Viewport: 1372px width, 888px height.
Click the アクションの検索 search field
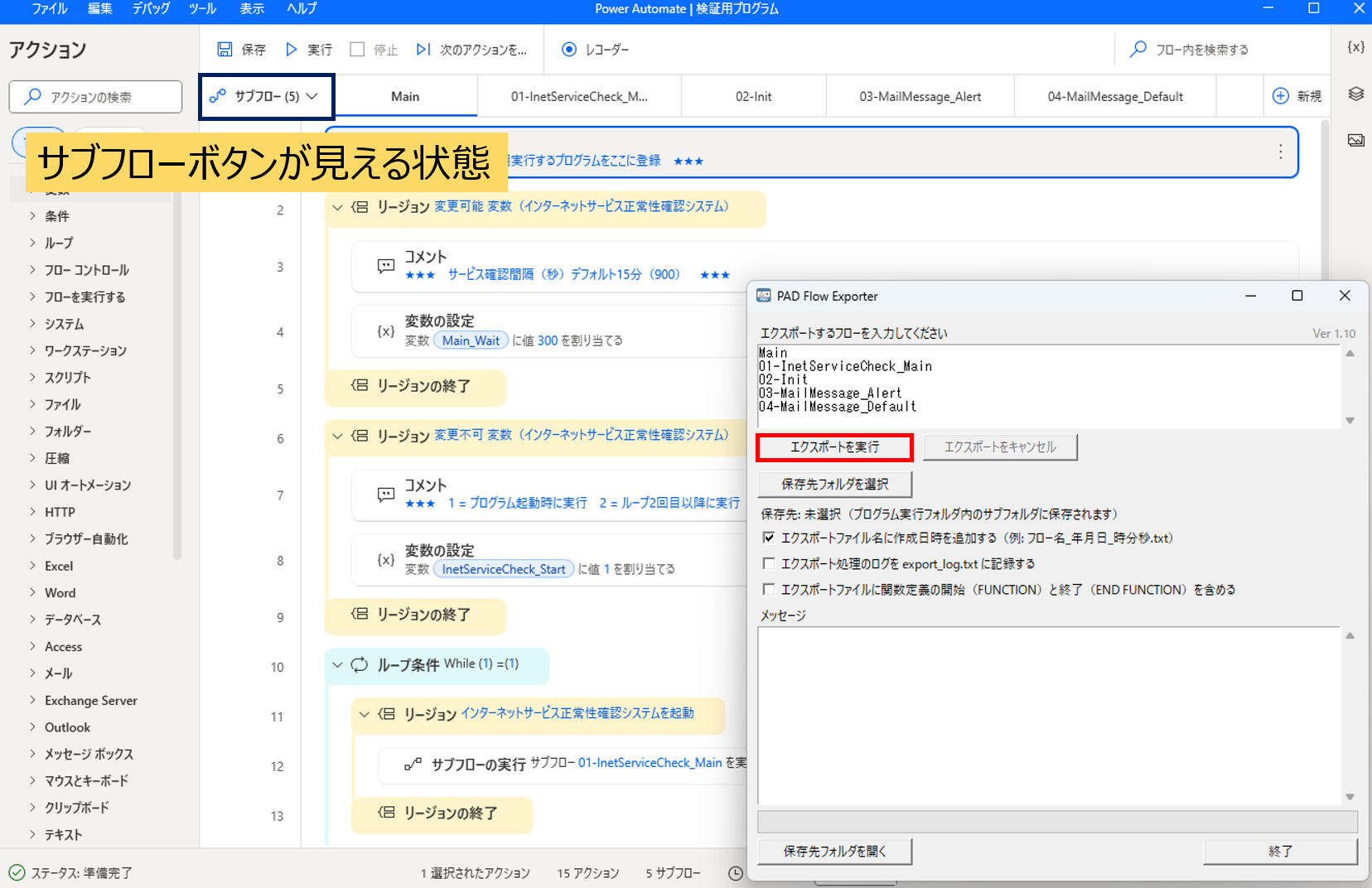click(95, 97)
